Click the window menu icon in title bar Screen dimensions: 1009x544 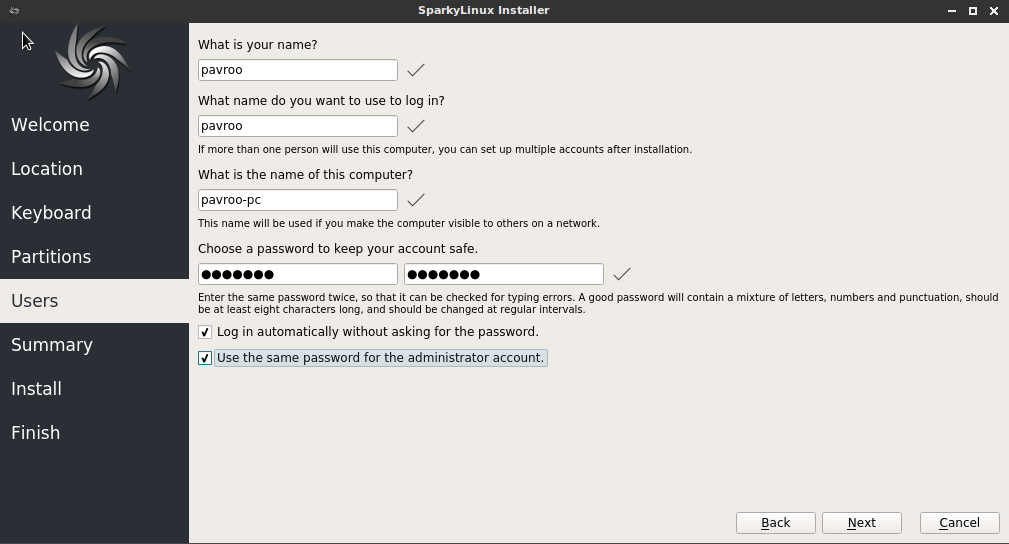[14, 10]
